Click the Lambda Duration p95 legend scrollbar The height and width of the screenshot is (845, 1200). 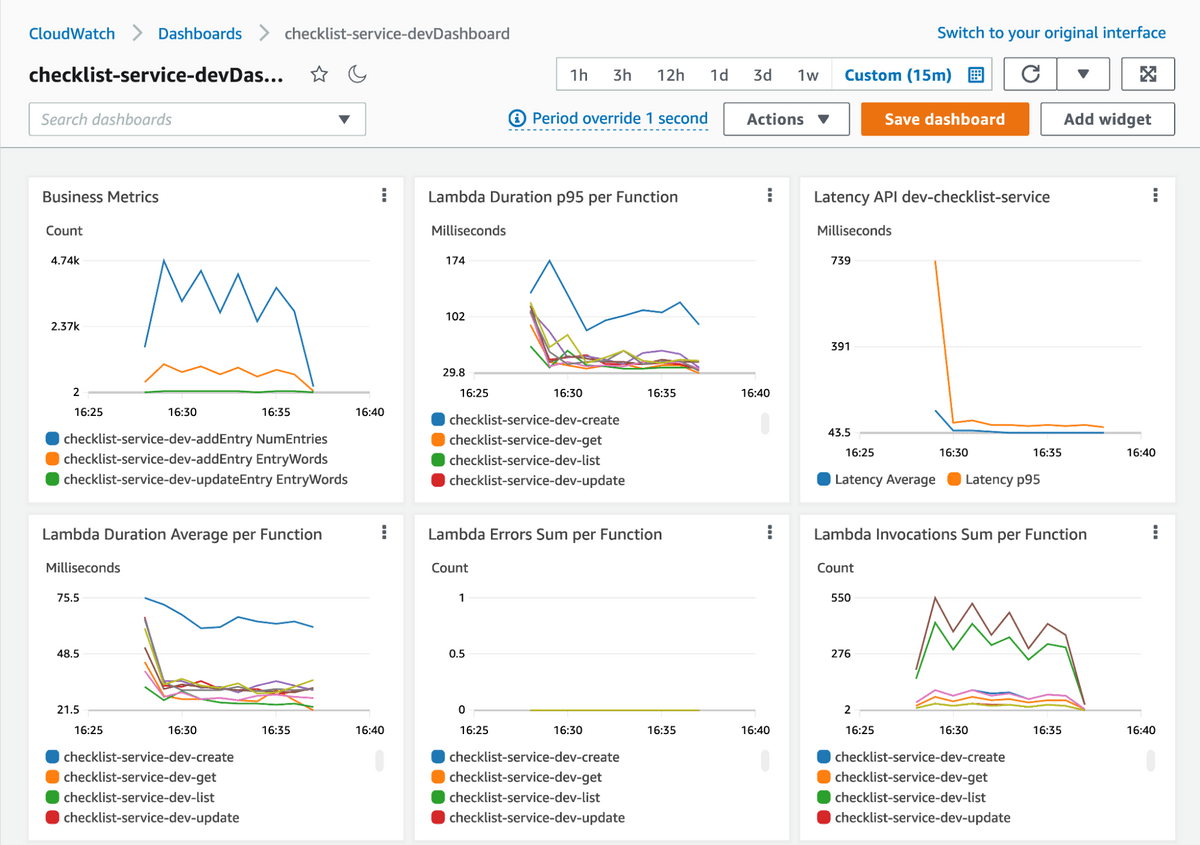[765, 423]
